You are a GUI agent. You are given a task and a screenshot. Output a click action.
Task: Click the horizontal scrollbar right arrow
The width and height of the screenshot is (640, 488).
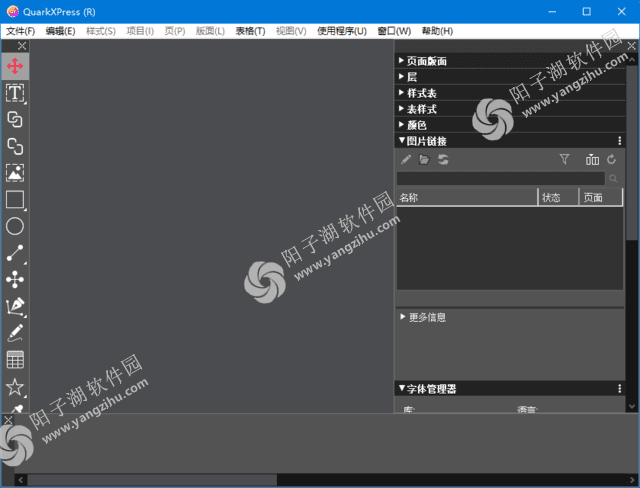[632, 480]
